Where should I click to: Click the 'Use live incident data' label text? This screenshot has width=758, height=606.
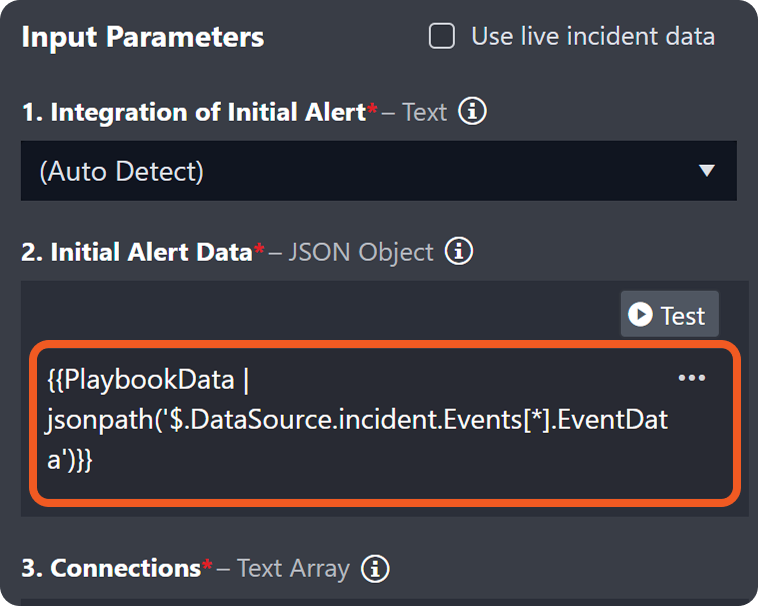coord(593,37)
